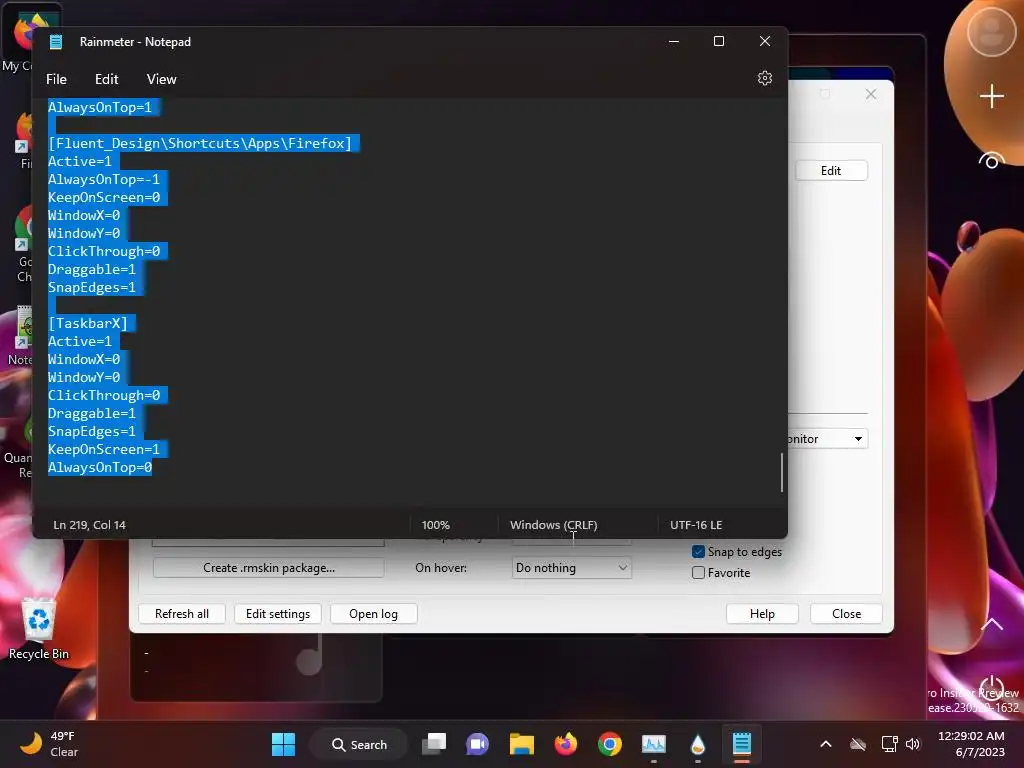
Task: Click the KeepOnScreen=1 line
Action: tap(104, 449)
